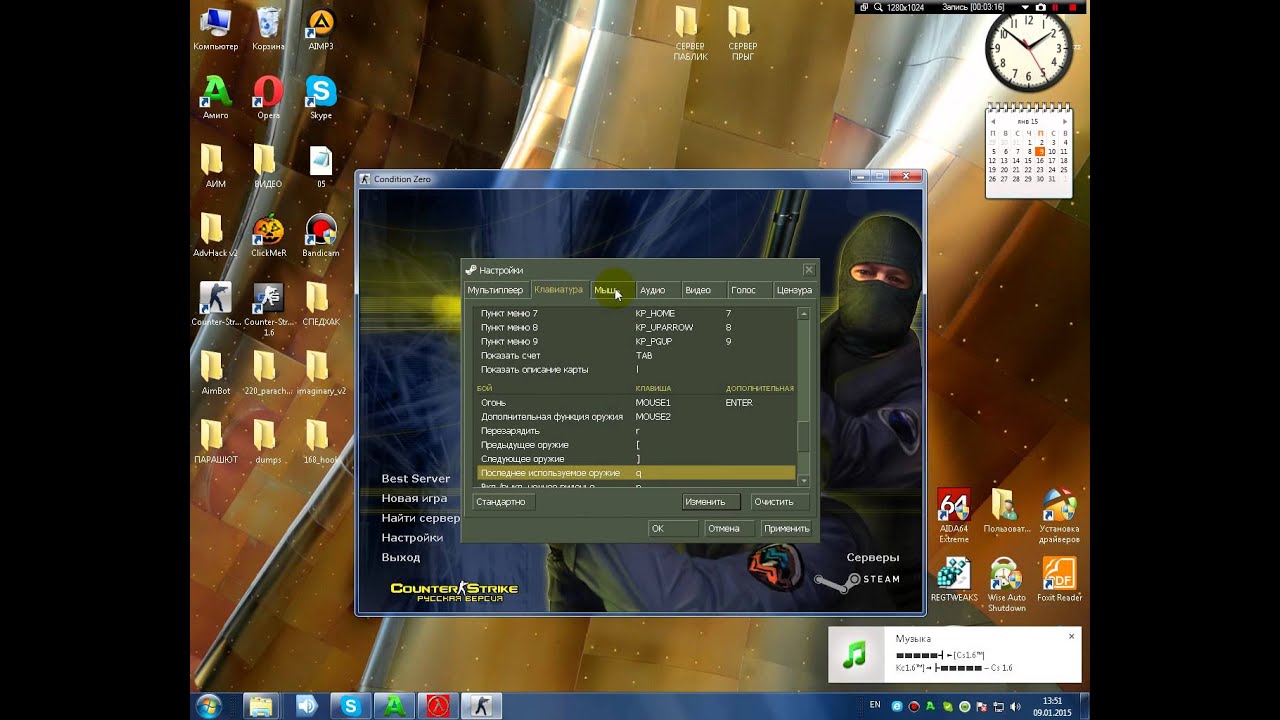Open the Компьютер desktop icon
Viewport: 1280px width, 720px height.
tap(215, 29)
